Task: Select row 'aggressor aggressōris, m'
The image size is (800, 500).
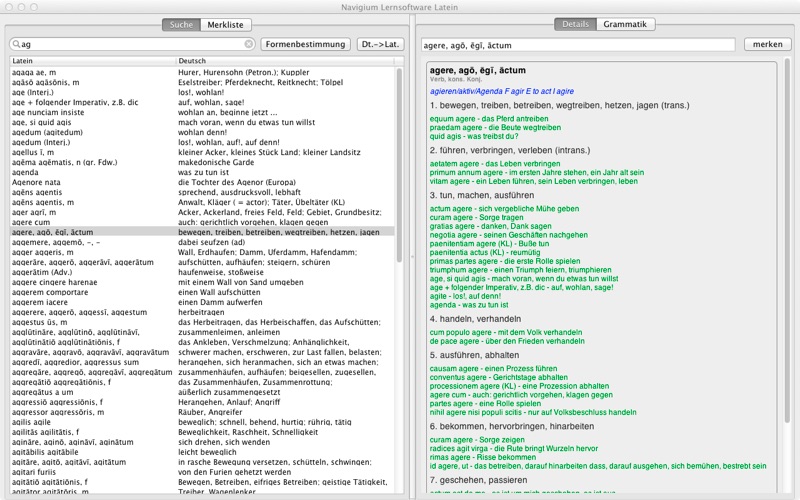Action: (x=202, y=412)
